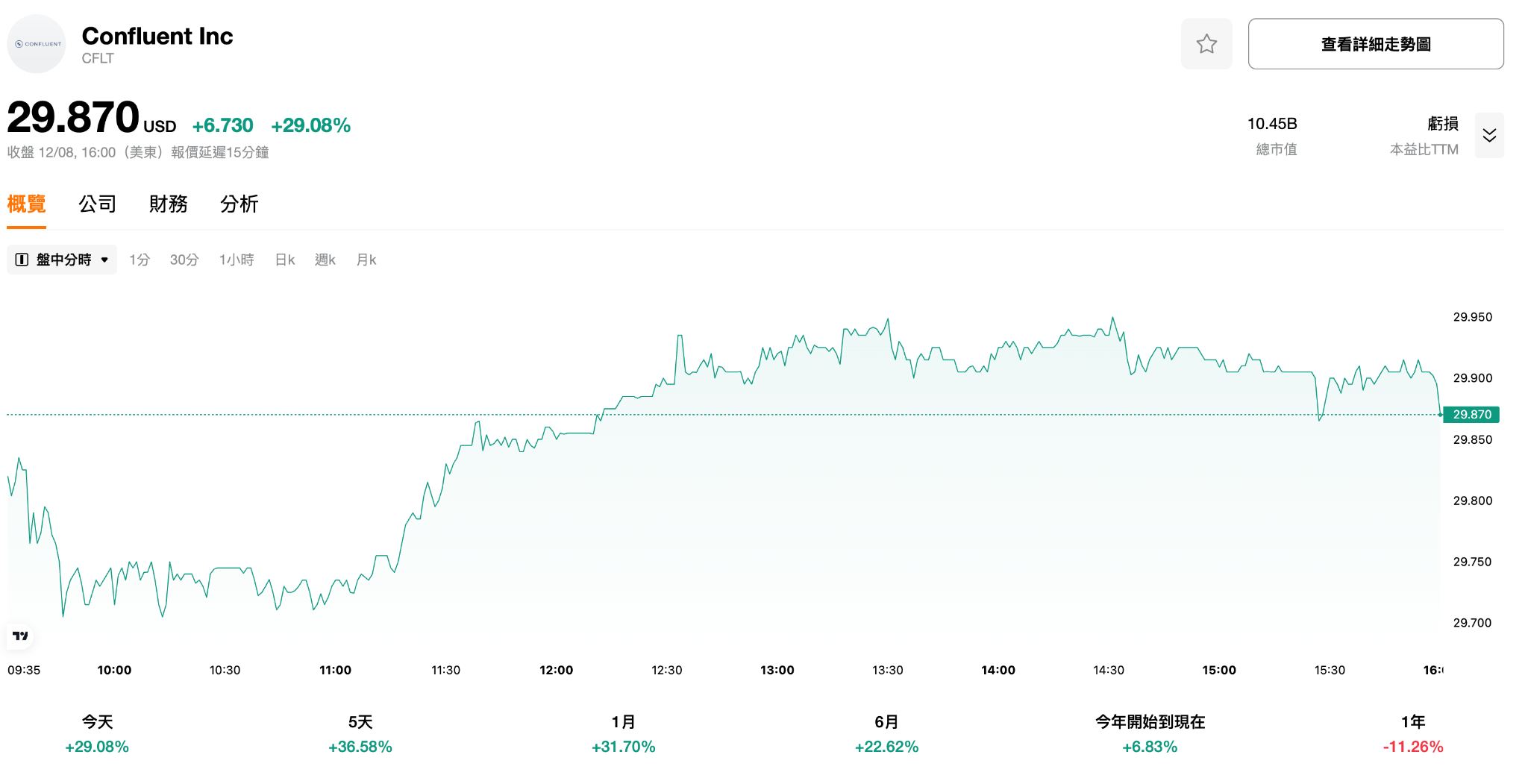Select the 30分 chart interval
This screenshot has height=784, width=1528.
[x=184, y=260]
